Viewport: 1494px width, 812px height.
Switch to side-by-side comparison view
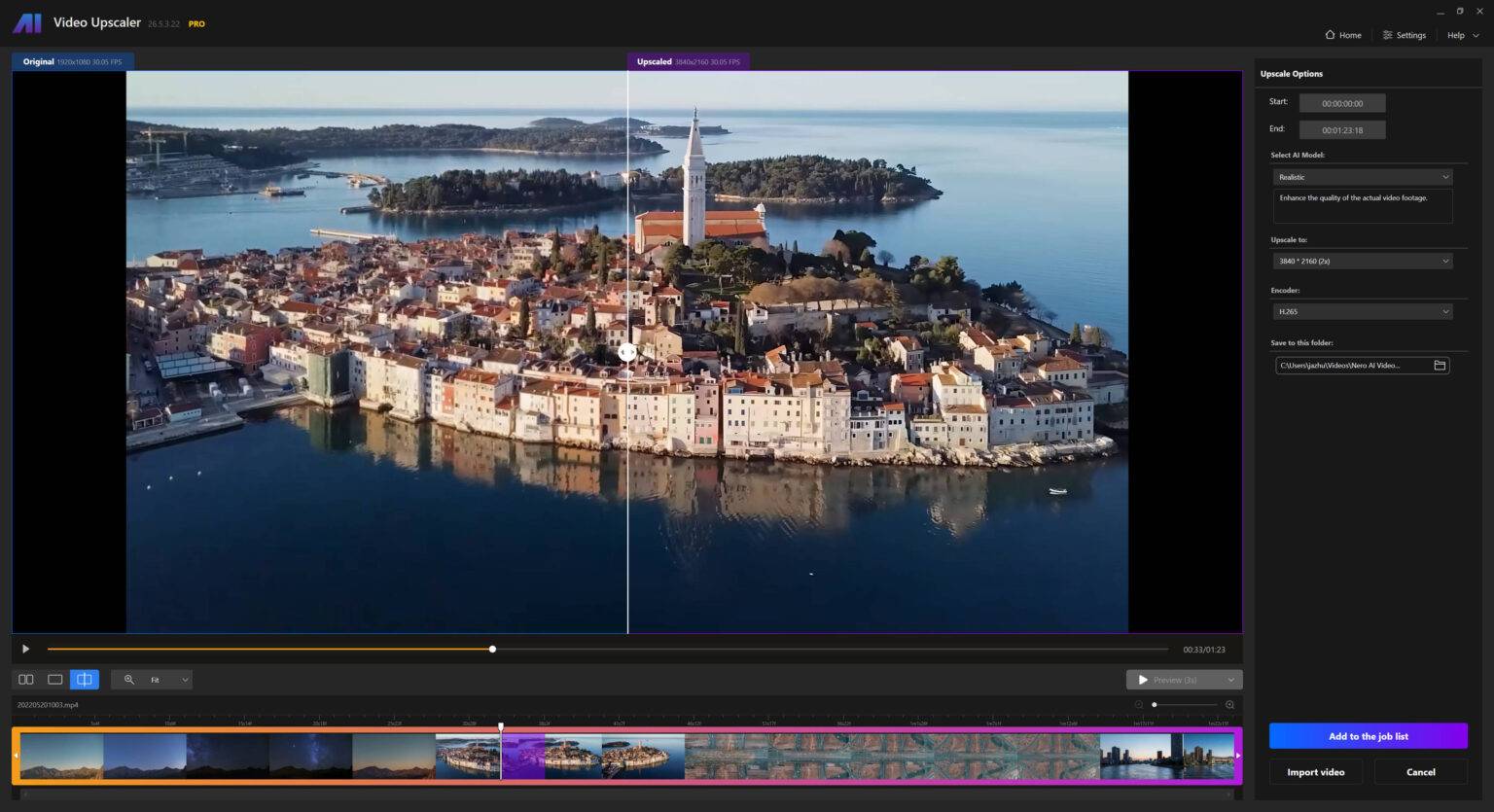click(x=26, y=680)
